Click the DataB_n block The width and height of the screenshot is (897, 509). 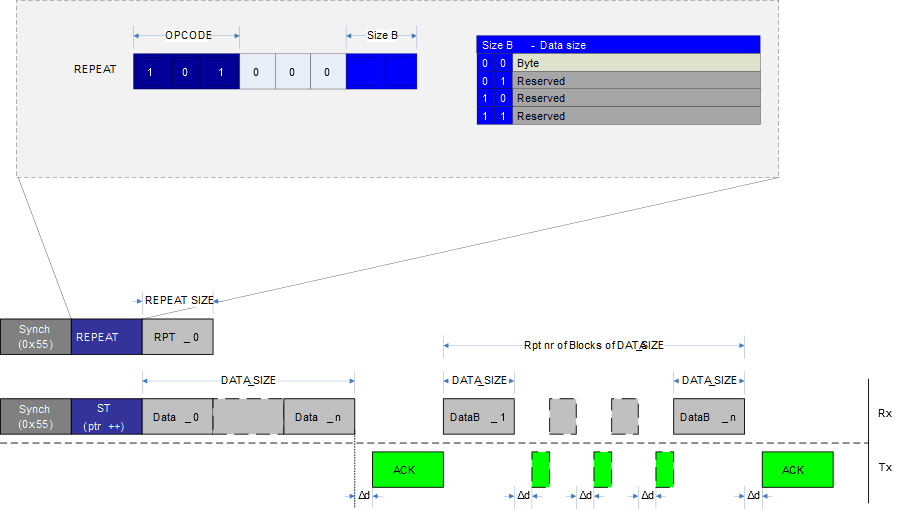708,416
